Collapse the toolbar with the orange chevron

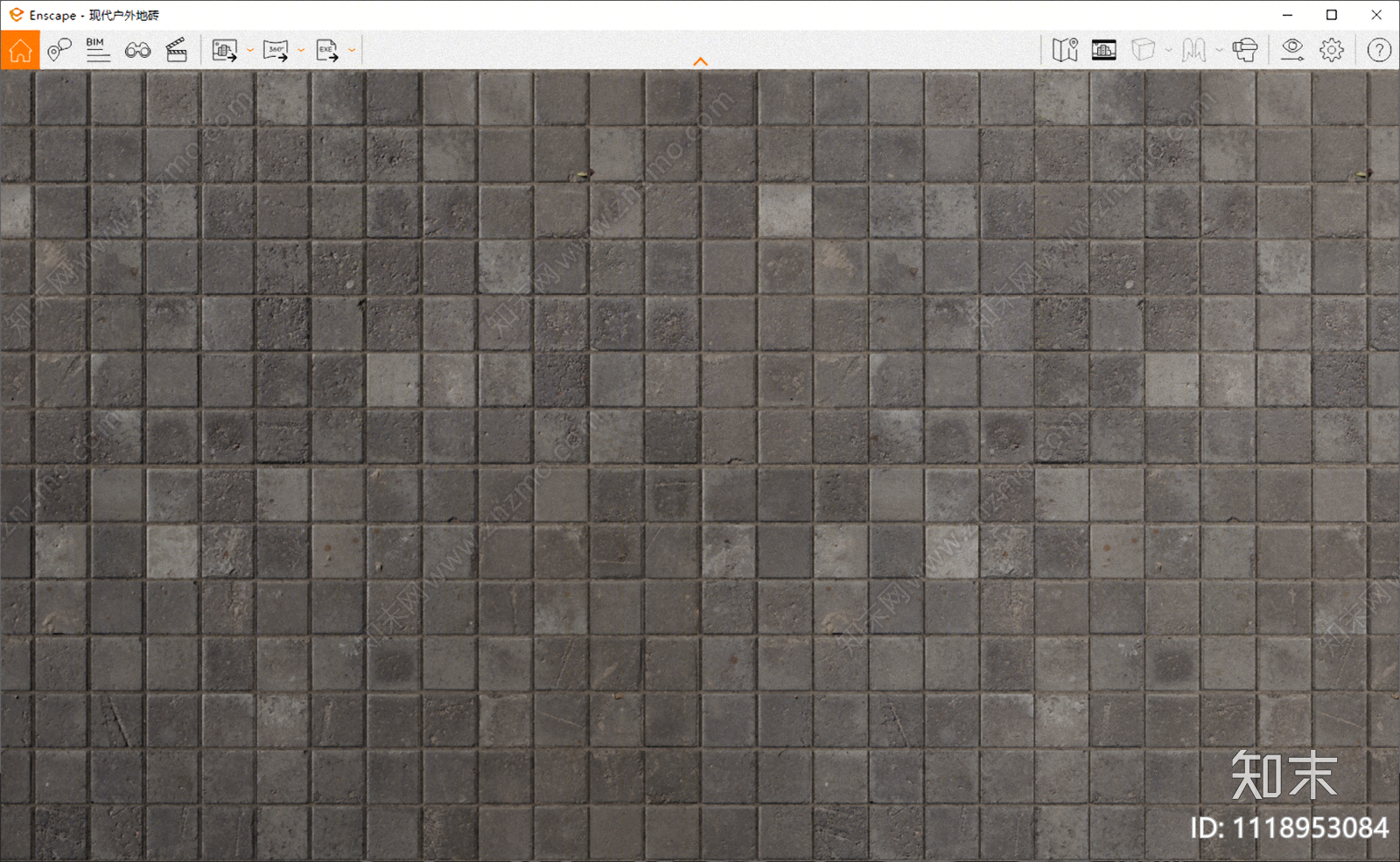pyautogui.click(x=700, y=61)
